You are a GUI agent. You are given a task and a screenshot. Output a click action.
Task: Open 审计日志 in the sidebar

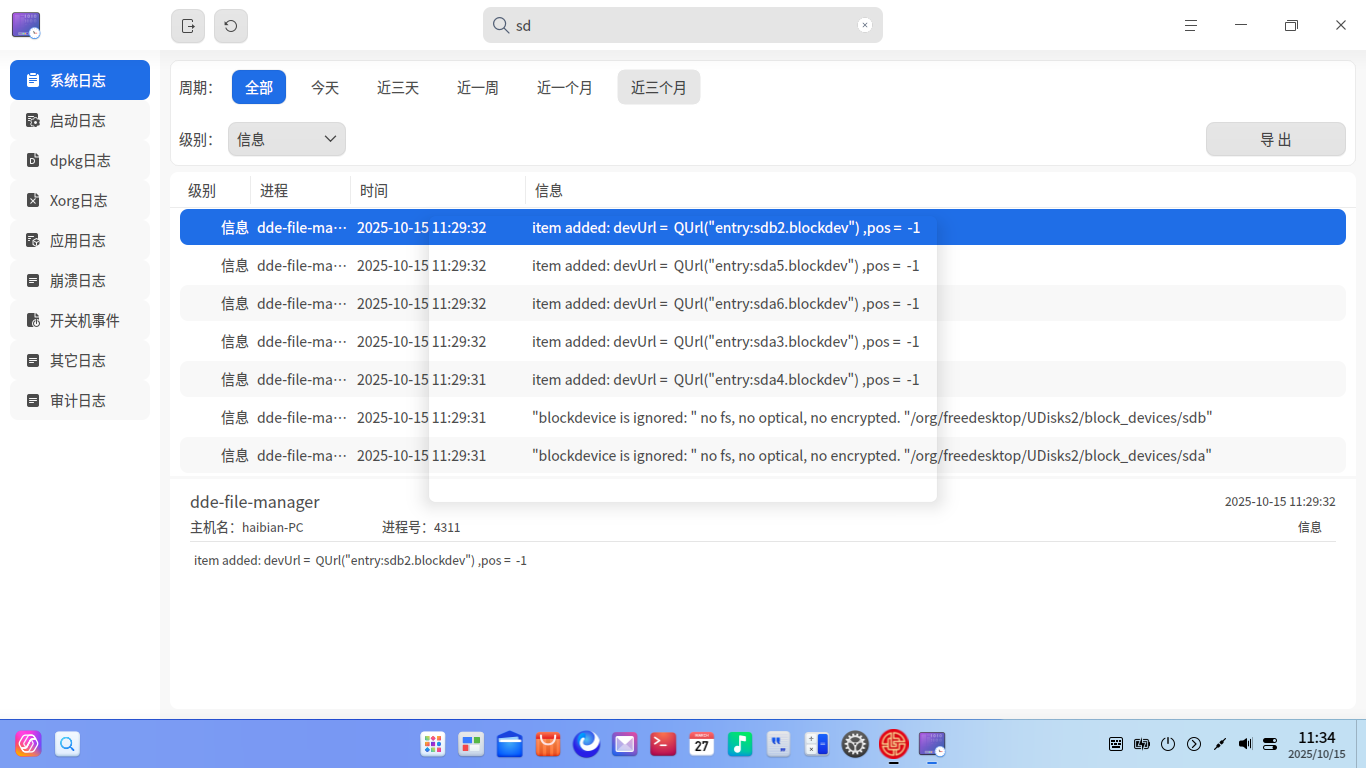pos(80,400)
